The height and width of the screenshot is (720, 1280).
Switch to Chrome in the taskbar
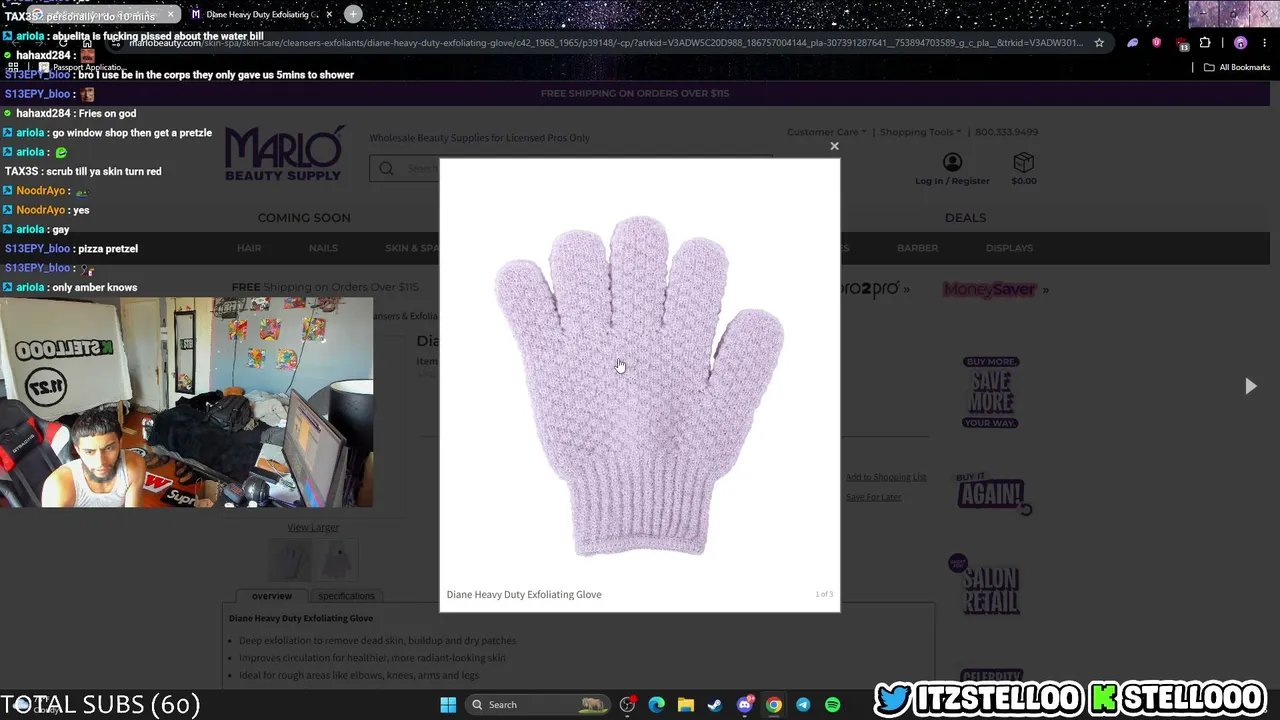click(773, 705)
